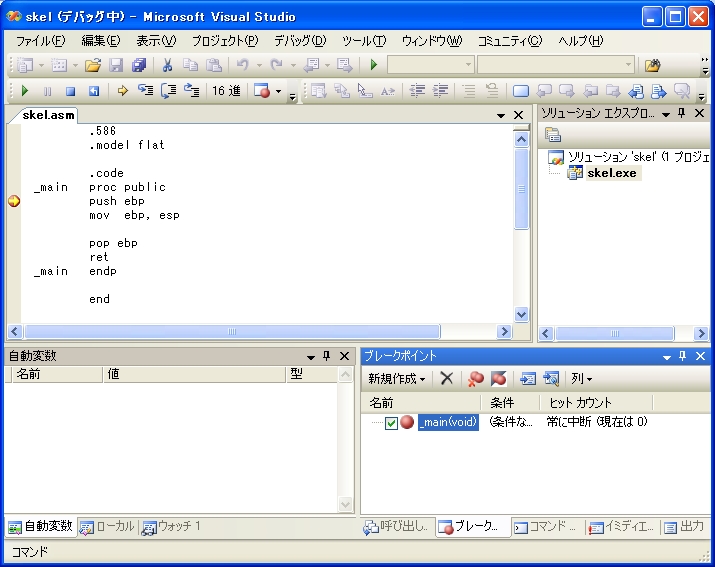715x567 pixels.
Task: Switch to the 呼び出し tab
Action: coord(396,527)
